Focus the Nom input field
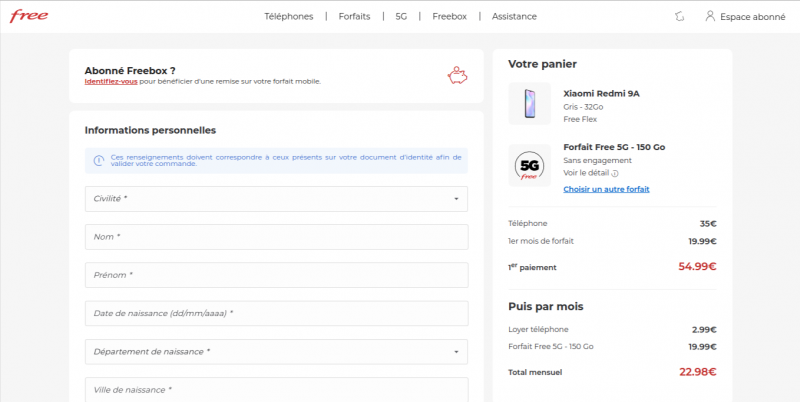Screen dimensions: 800x402 (276, 237)
